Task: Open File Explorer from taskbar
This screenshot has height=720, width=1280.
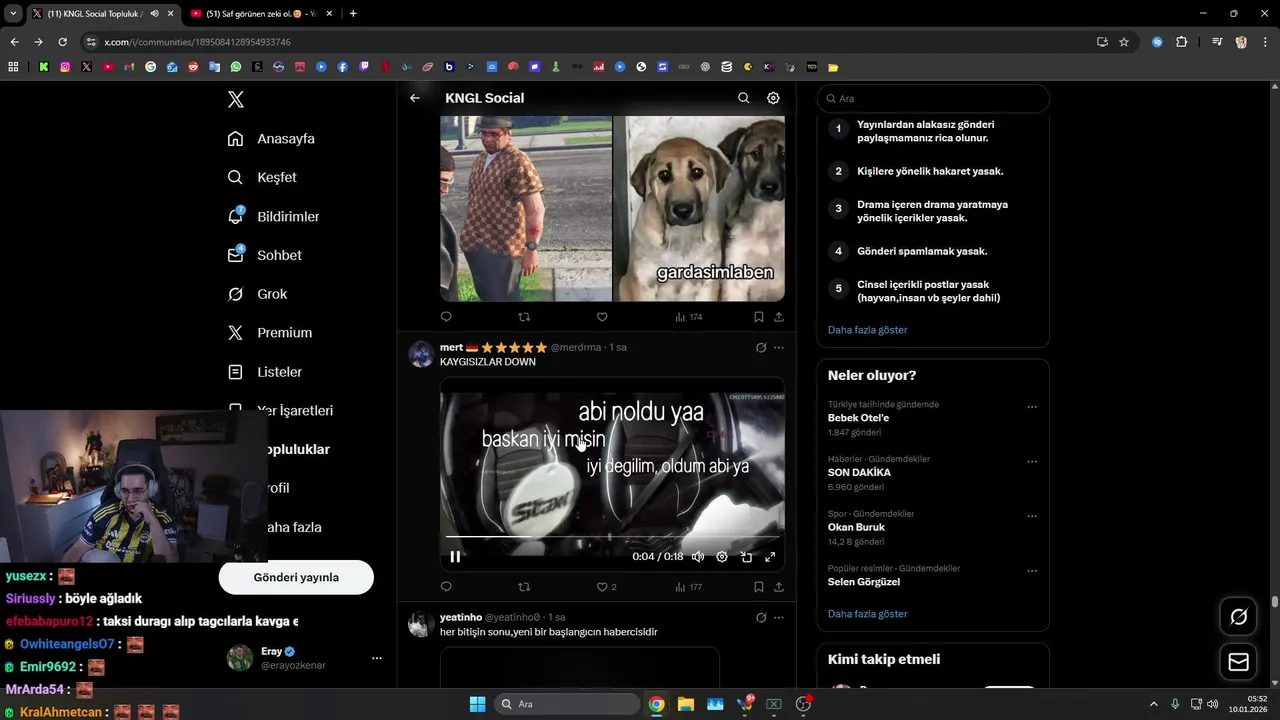Action: 685,704
